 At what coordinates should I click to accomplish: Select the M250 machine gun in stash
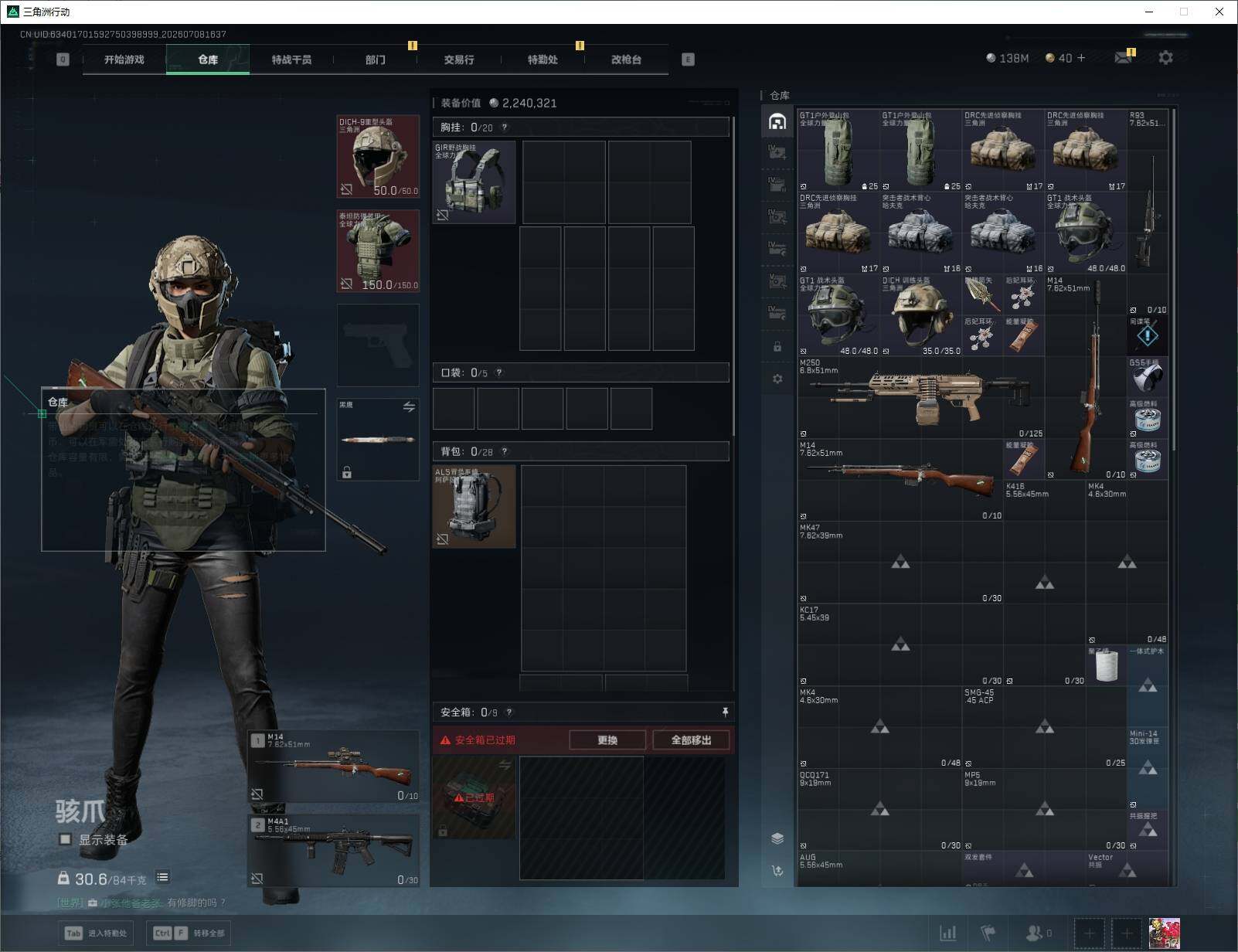[x=921, y=398]
